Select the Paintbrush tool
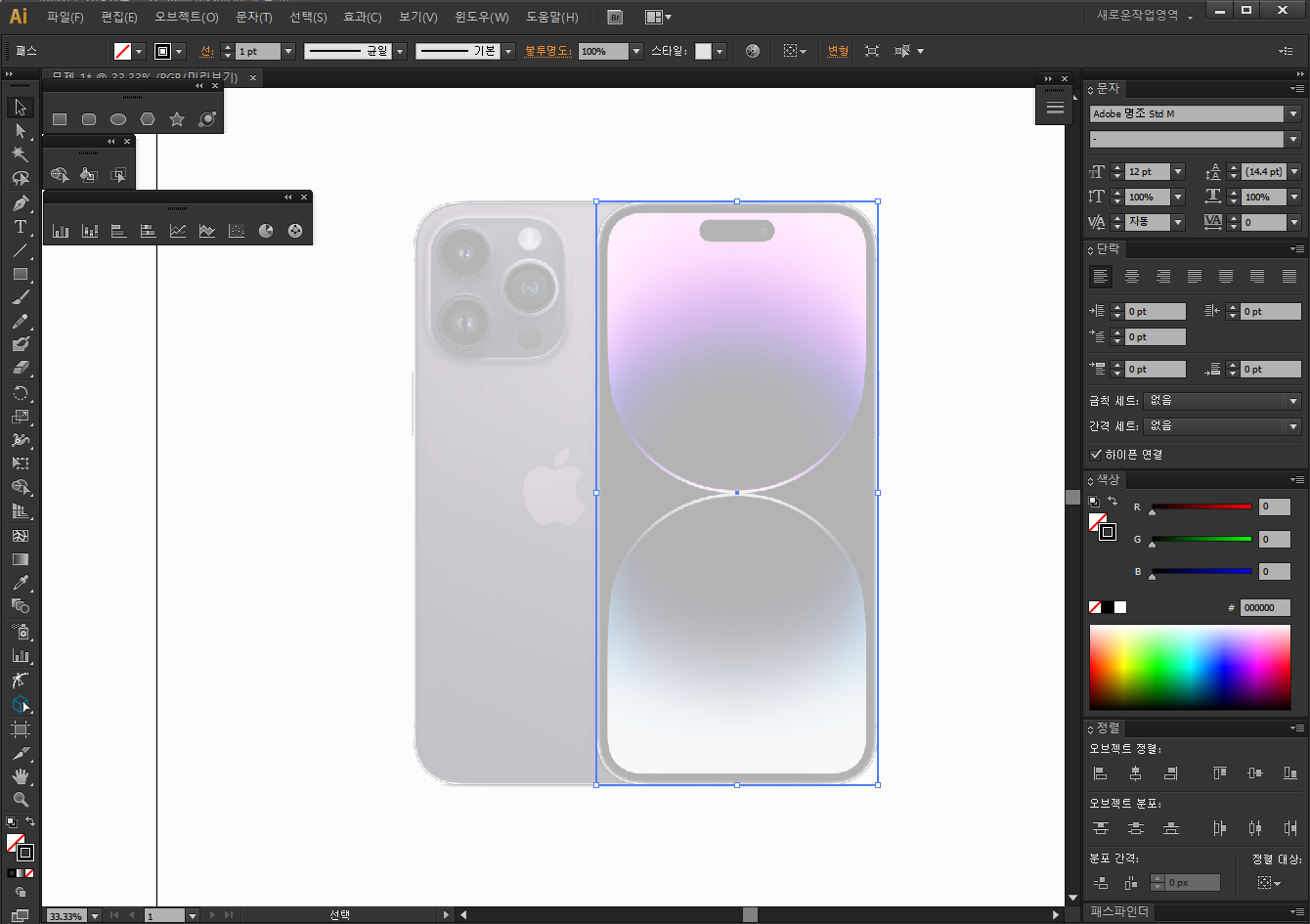1310x924 pixels. [x=21, y=297]
